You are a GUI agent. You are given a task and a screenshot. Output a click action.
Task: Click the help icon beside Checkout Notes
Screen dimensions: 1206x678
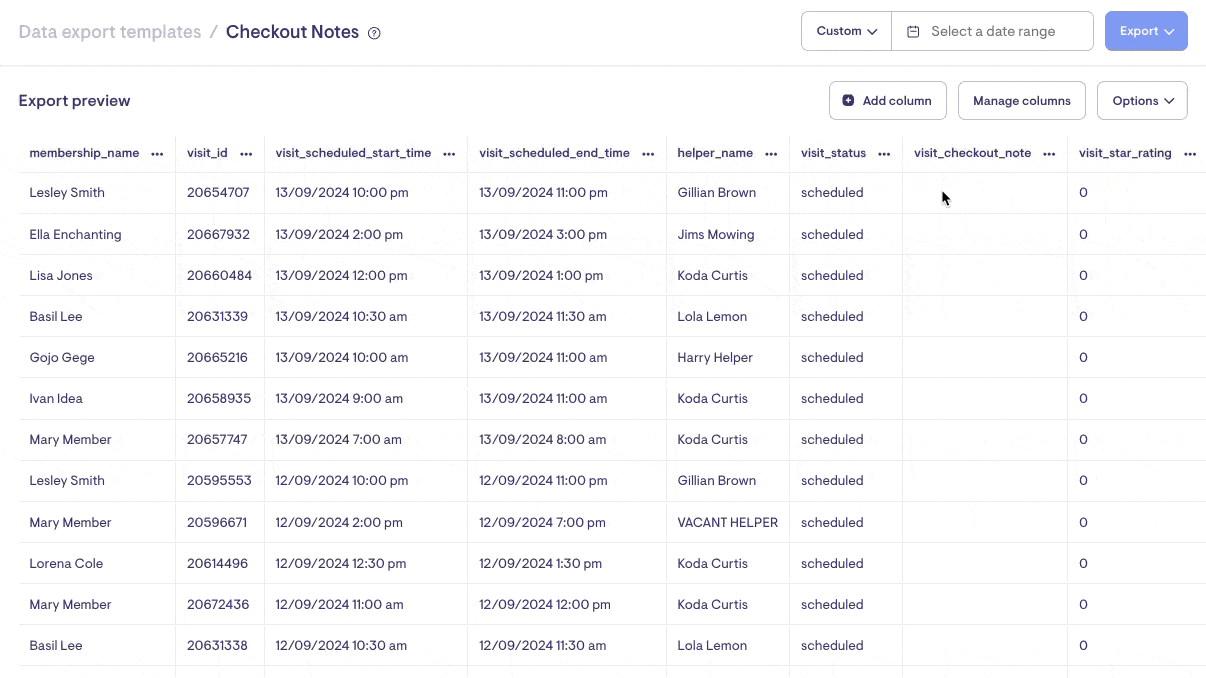click(x=374, y=33)
